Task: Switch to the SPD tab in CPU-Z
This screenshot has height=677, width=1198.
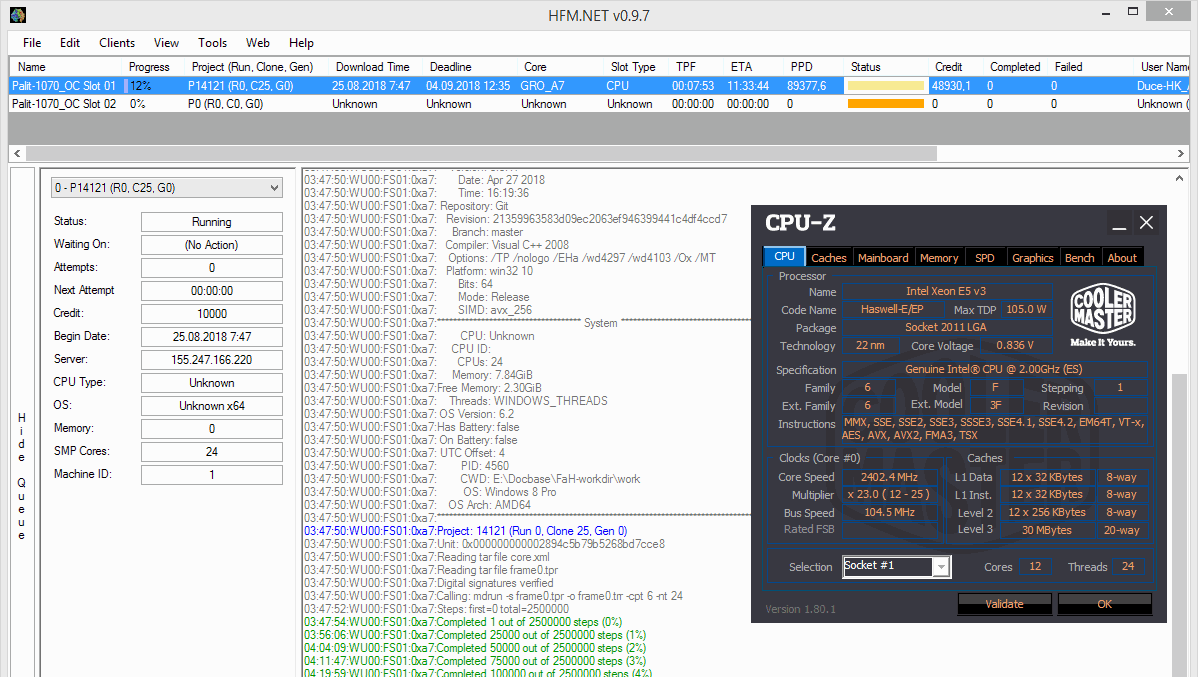Action: coord(985,258)
